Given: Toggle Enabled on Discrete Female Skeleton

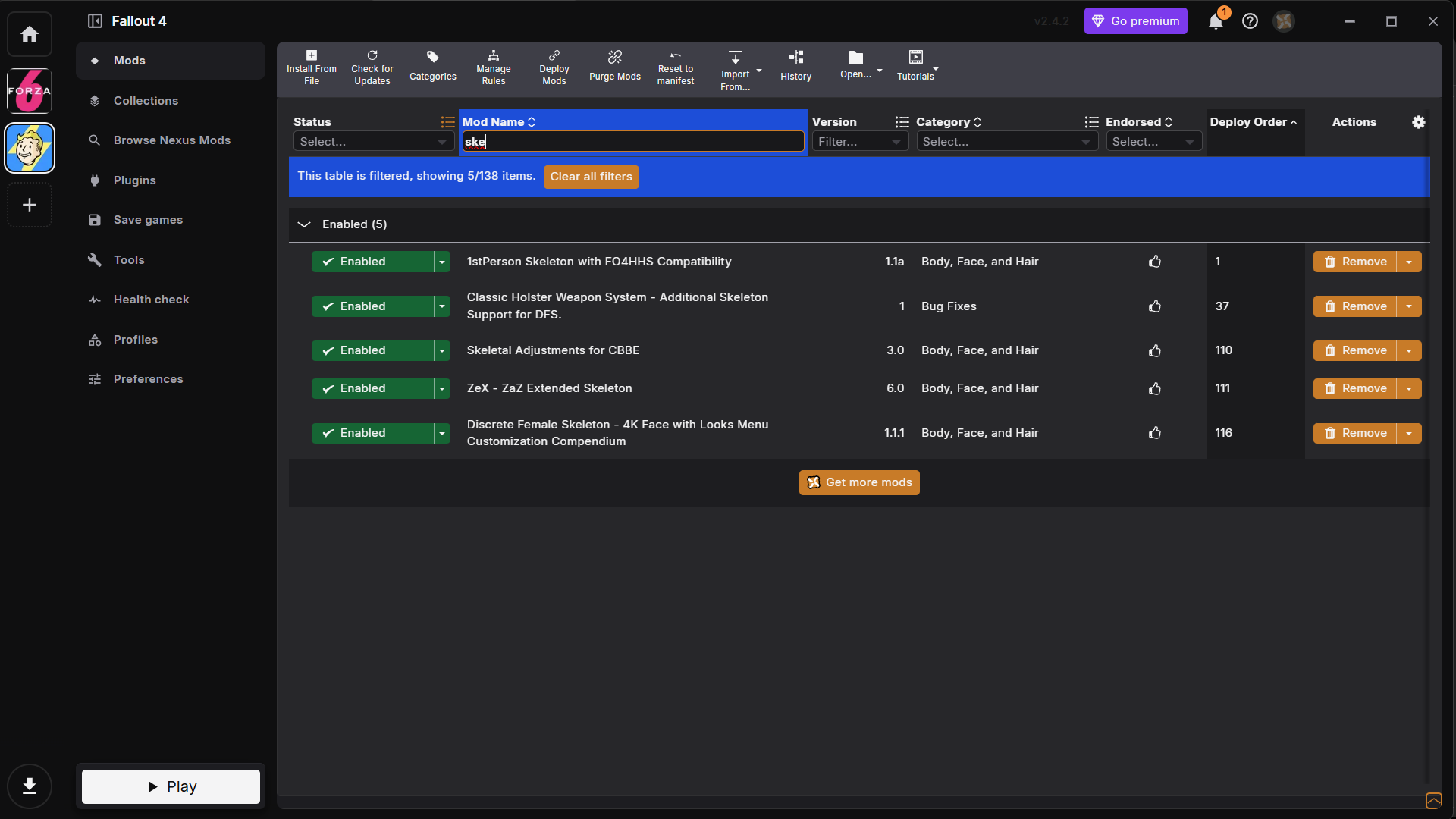Looking at the screenshot, I should click(372, 433).
